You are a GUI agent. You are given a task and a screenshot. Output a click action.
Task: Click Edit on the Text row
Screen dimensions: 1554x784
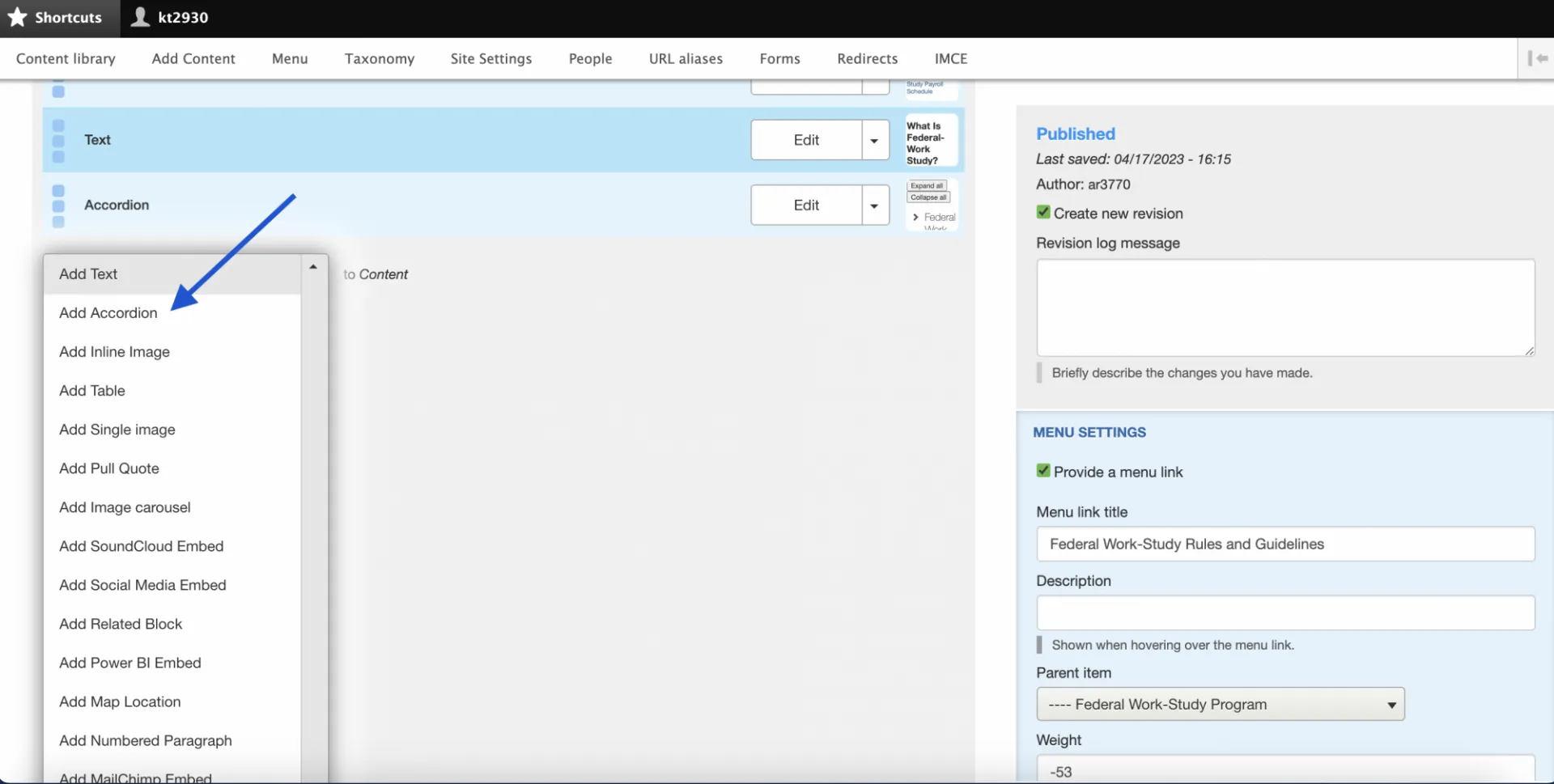click(806, 140)
